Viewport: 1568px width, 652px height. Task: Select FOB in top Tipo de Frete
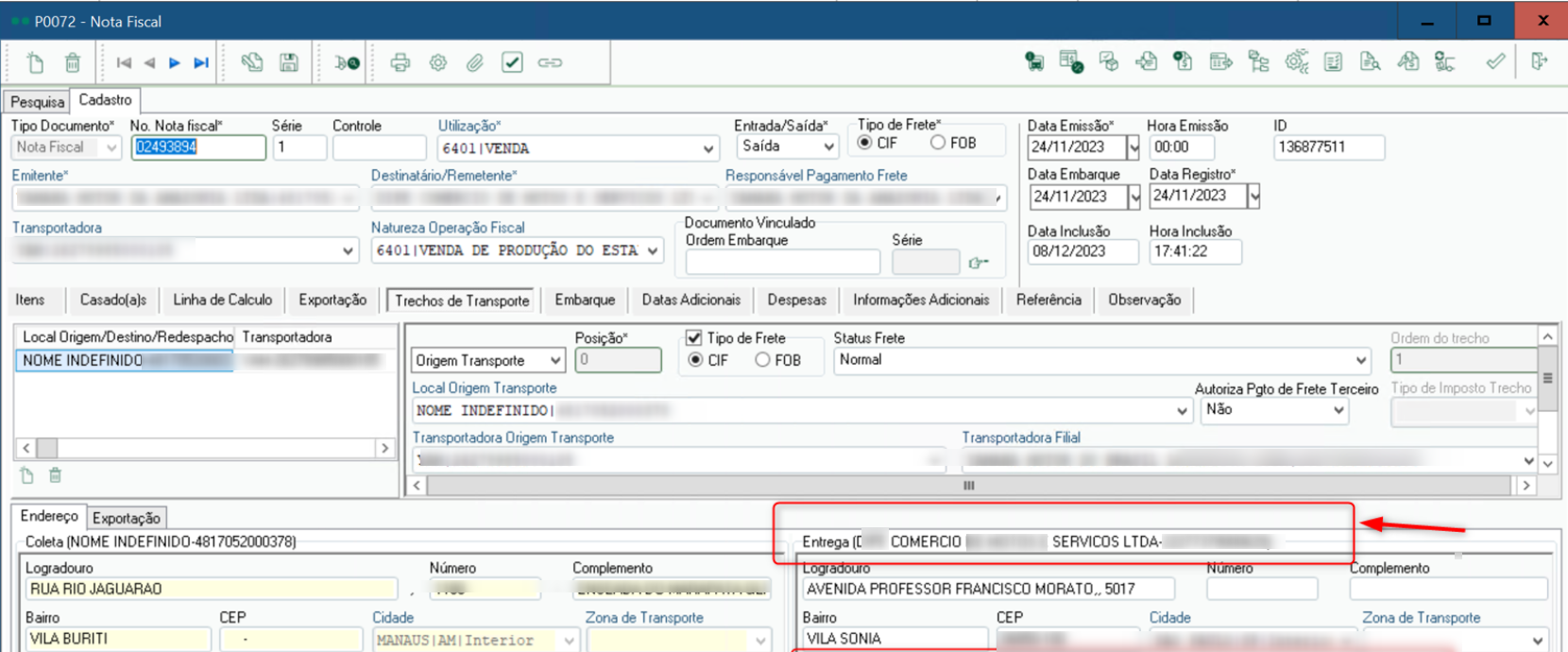[937, 143]
